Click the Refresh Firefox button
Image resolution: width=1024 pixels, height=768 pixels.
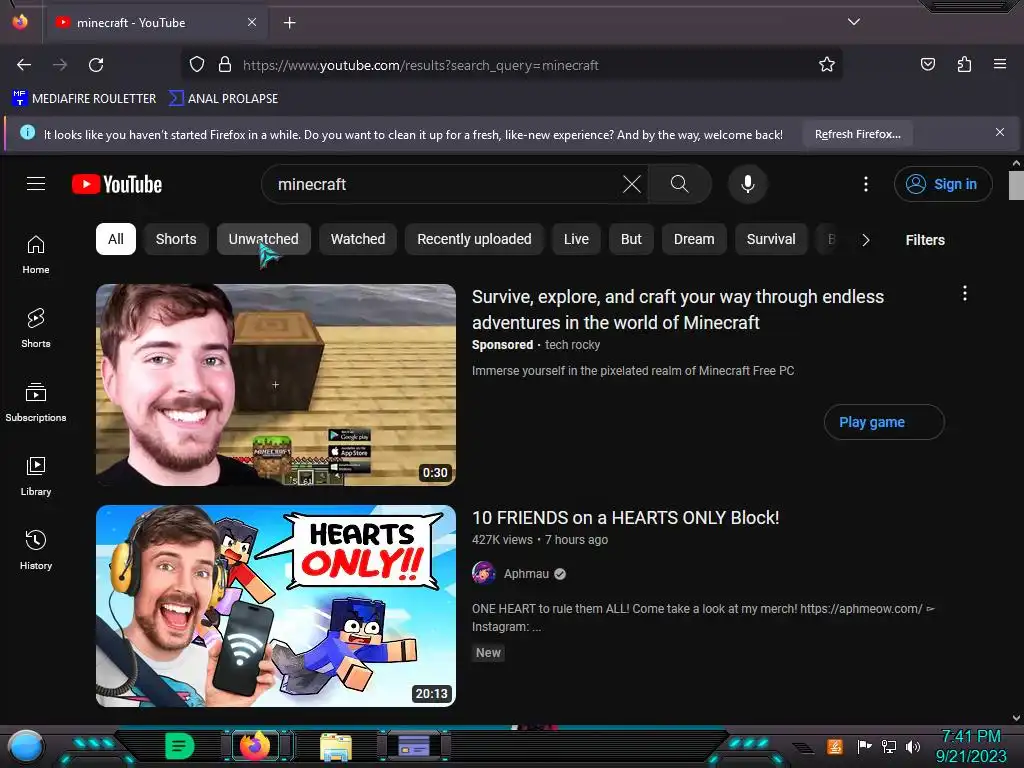pos(857,134)
